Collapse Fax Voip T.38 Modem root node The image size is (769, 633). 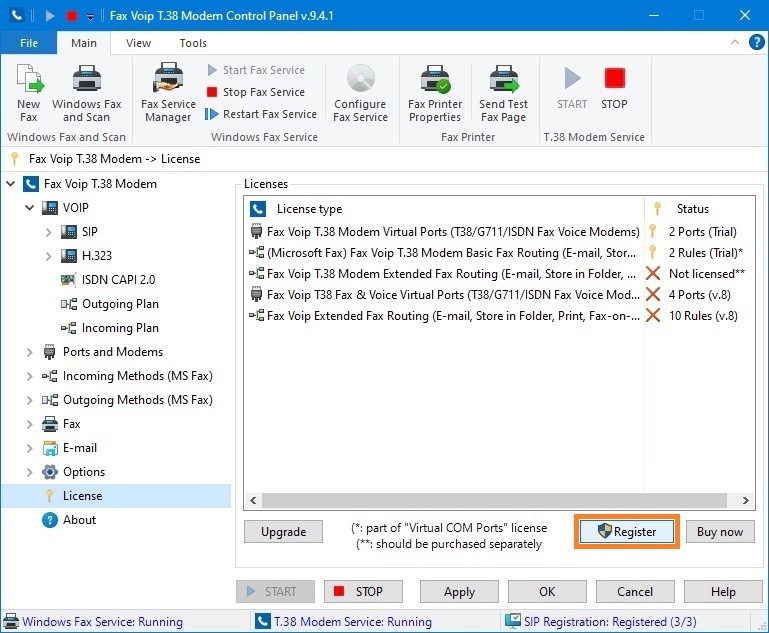[x=10, y=184]
